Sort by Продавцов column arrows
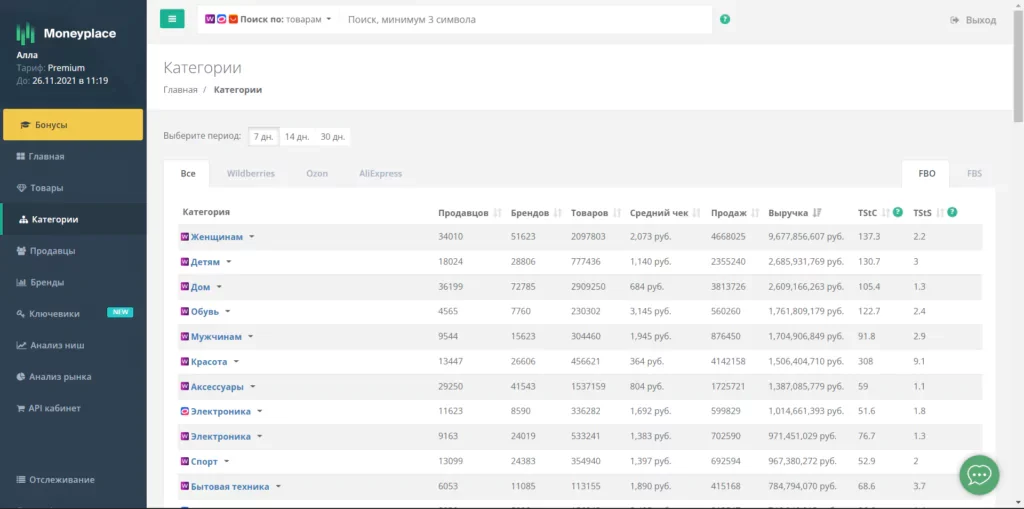Screen dimensions: 1024x509 pyautogui.click(x=495, y=213)
